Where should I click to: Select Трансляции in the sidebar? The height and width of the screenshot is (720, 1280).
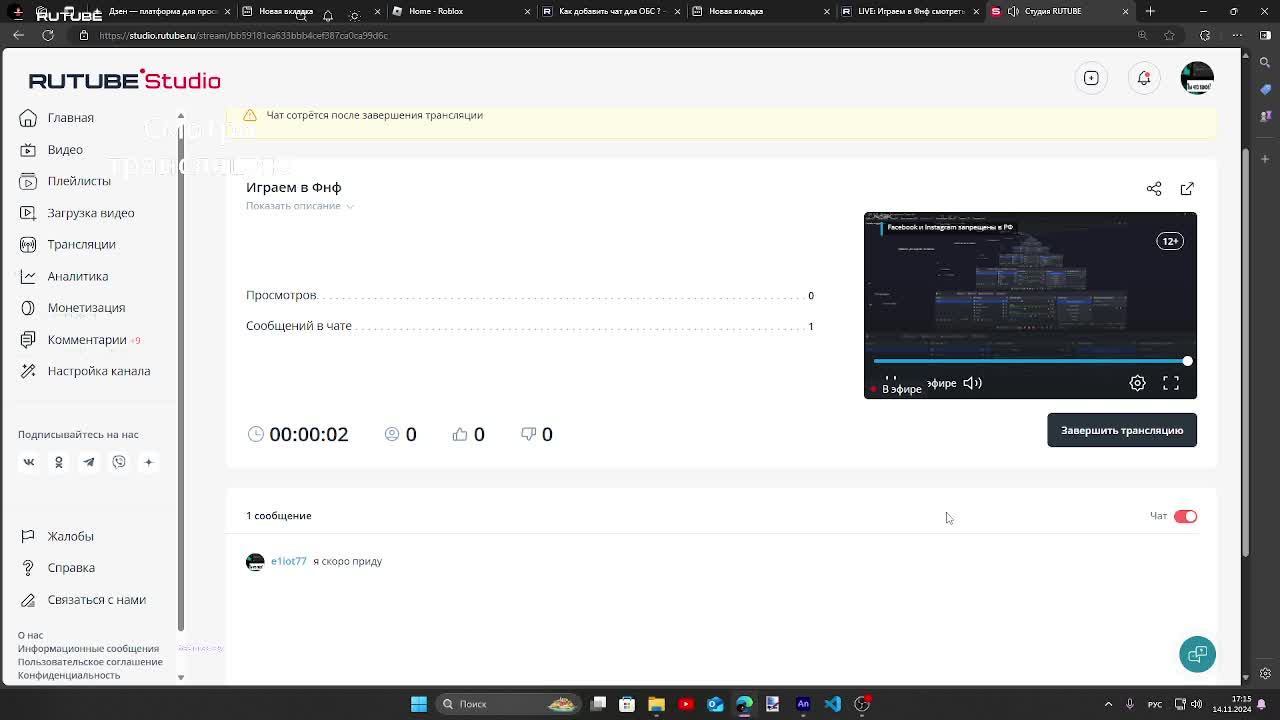coord(81,244)
